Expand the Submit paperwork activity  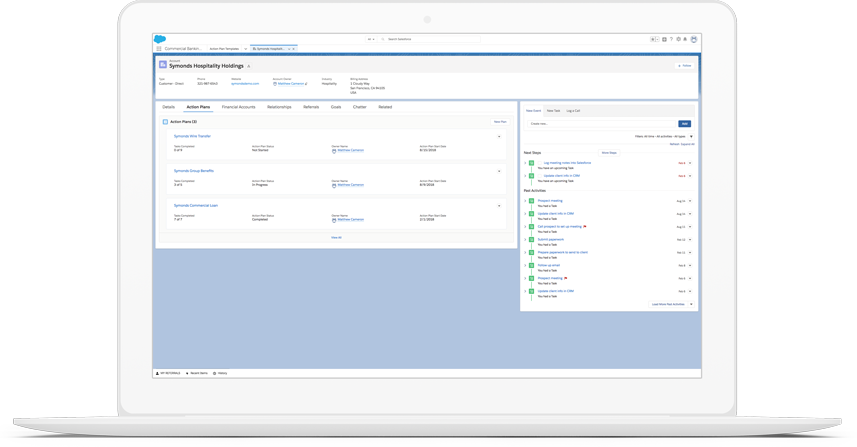[525, 239]
